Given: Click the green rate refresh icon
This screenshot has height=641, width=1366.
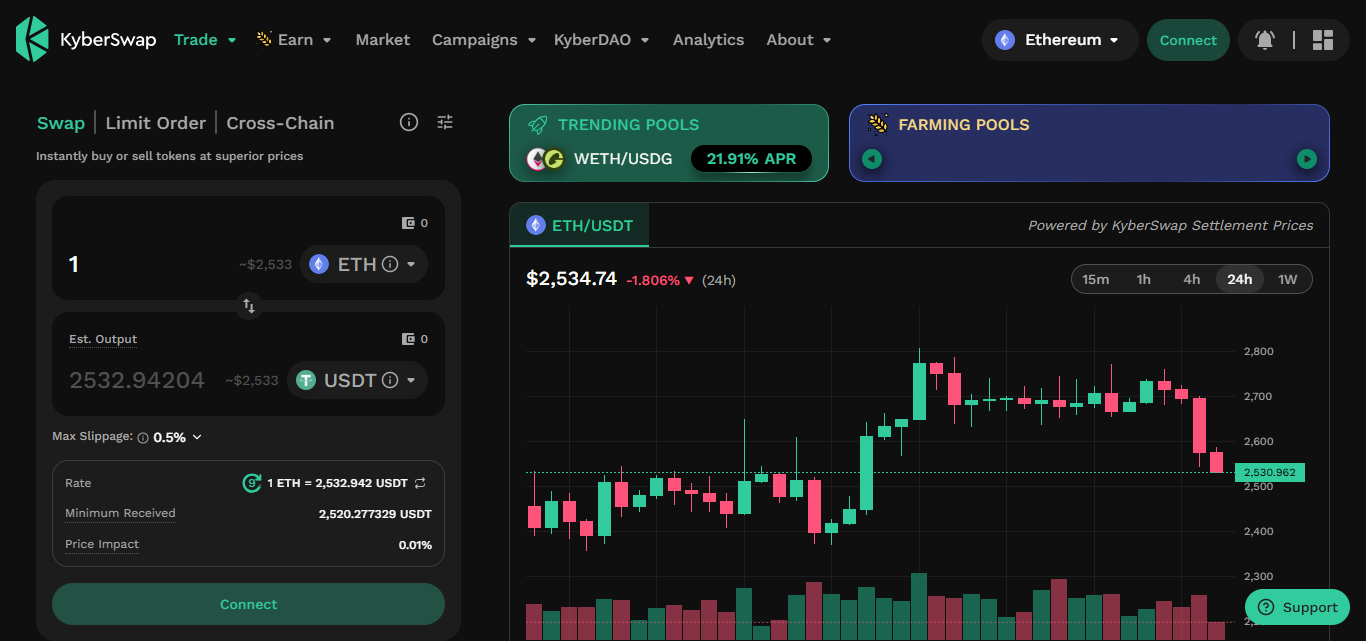Looking at the screenshot, I should (x=252, y=483).
